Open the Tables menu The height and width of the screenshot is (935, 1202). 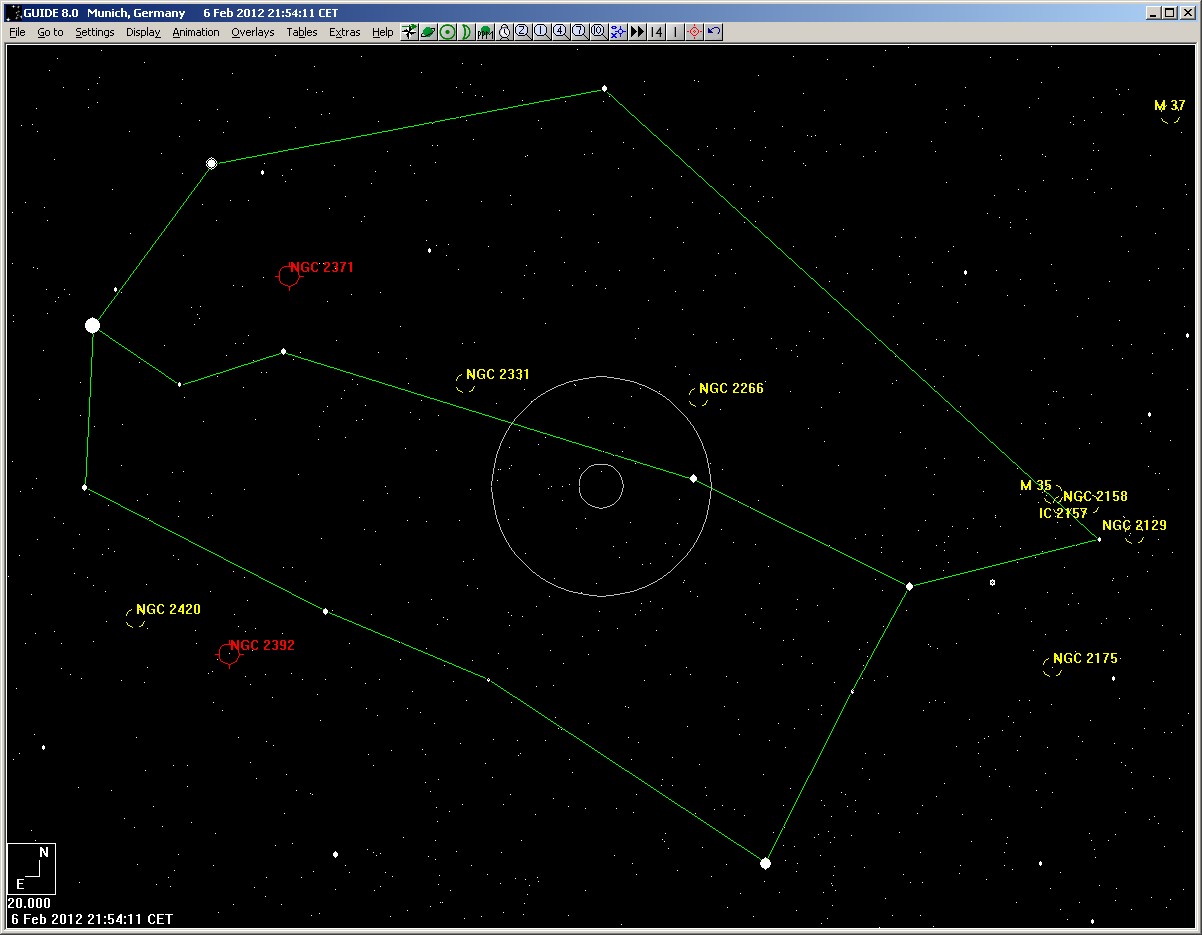[x=301, y=32]
